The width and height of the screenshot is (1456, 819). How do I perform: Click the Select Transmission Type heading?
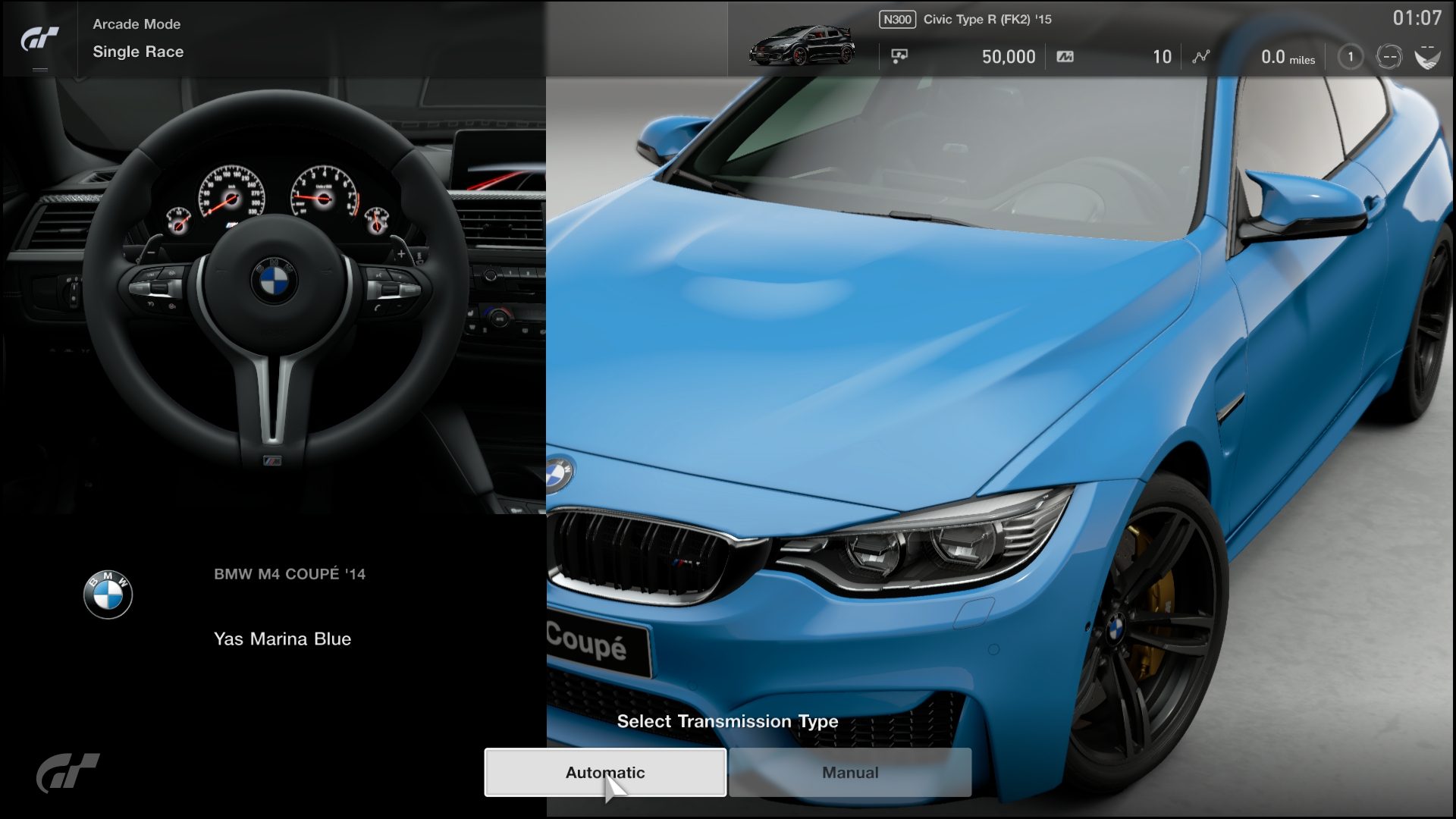727,721
